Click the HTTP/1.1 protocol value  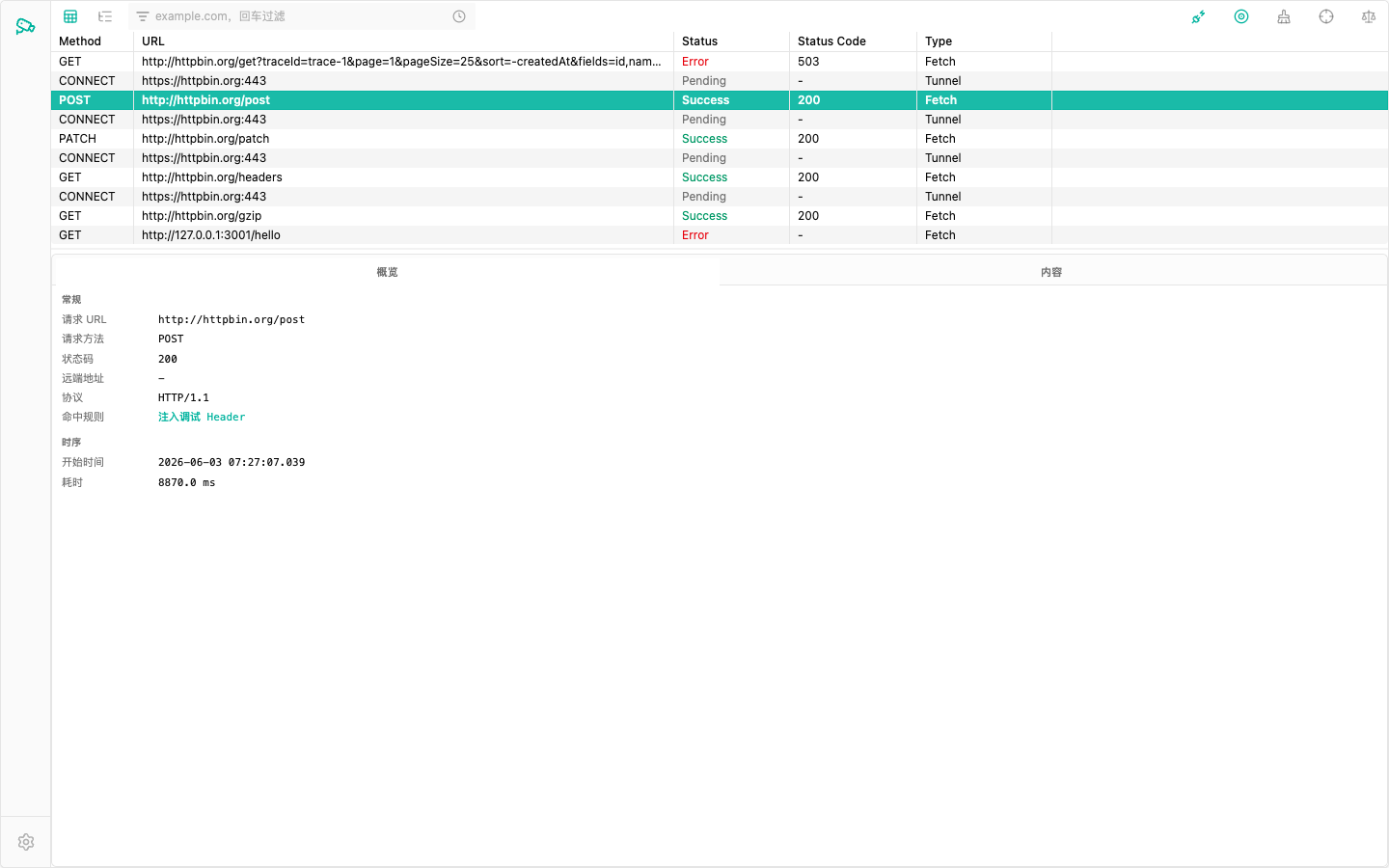183,397
